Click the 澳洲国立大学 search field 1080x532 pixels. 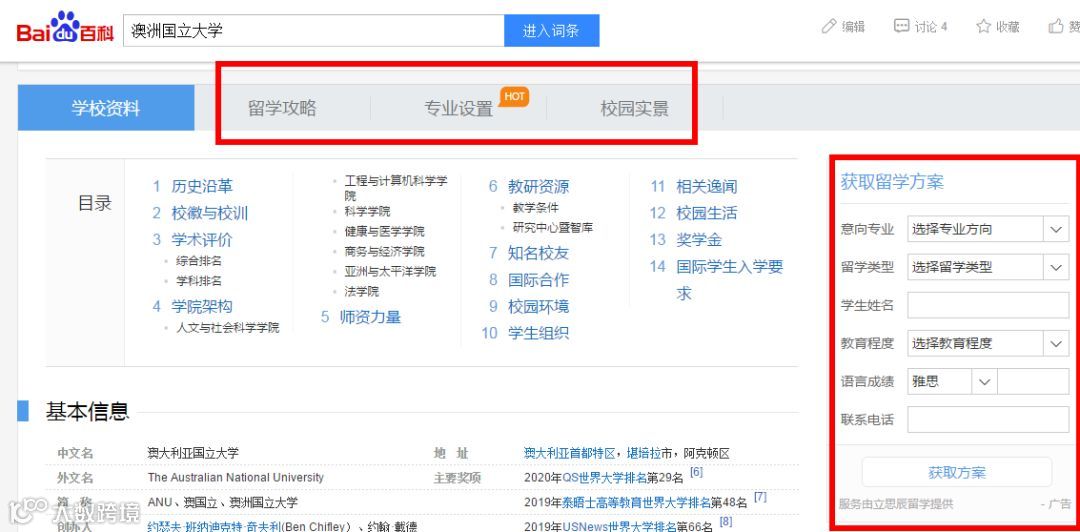click(x=313, y=31)
